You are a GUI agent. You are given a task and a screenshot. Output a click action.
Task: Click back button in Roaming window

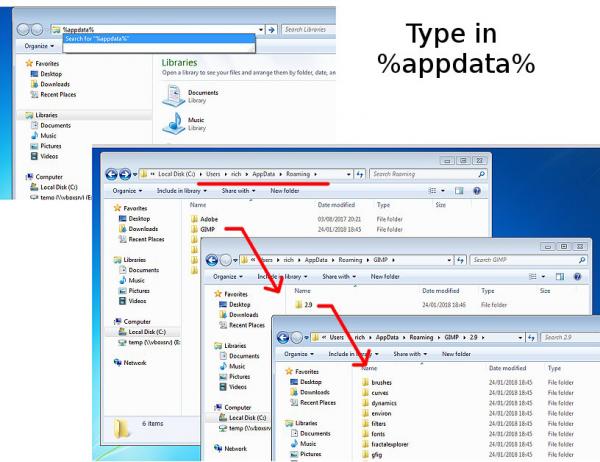pyautogui.click(x=111, y=175)
